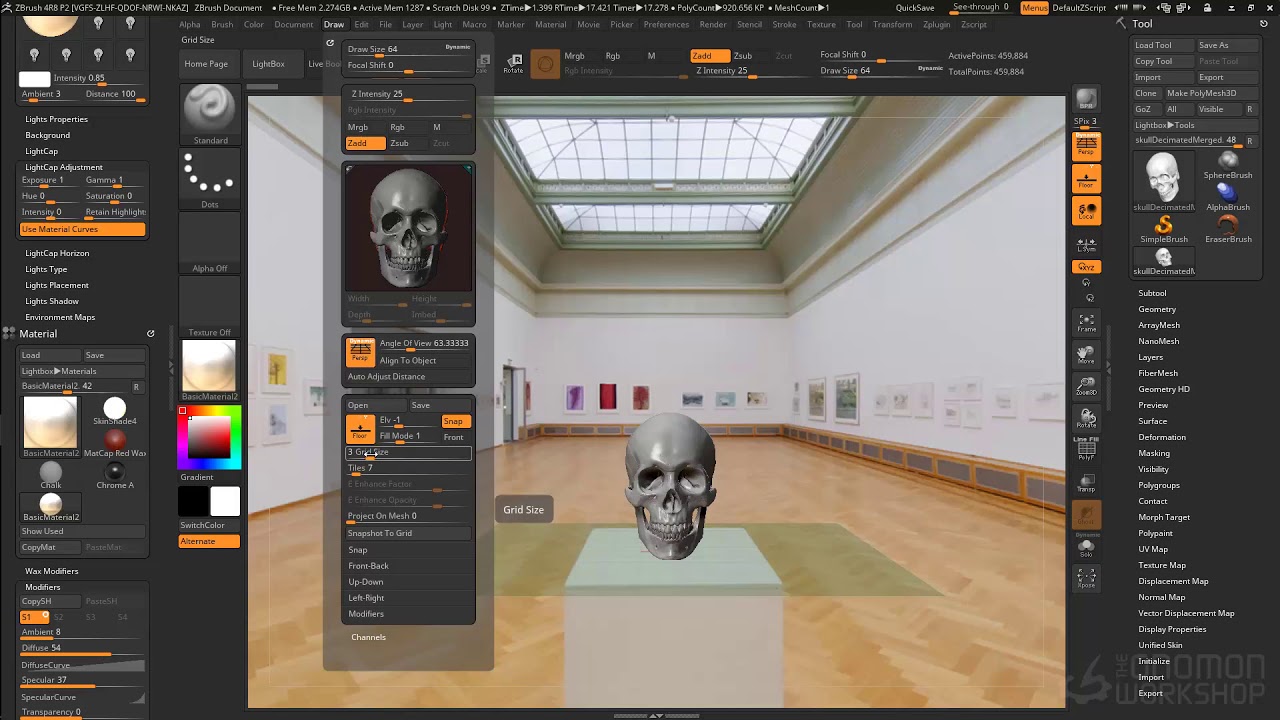Toggle Snap button in Draw popup

[454, 421]
